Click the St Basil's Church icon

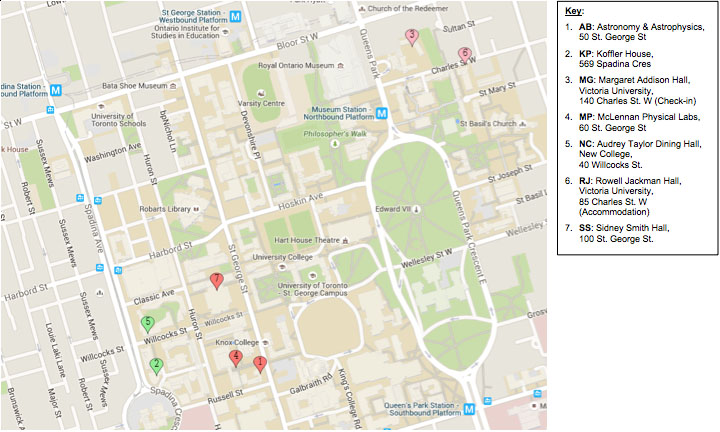522,124
